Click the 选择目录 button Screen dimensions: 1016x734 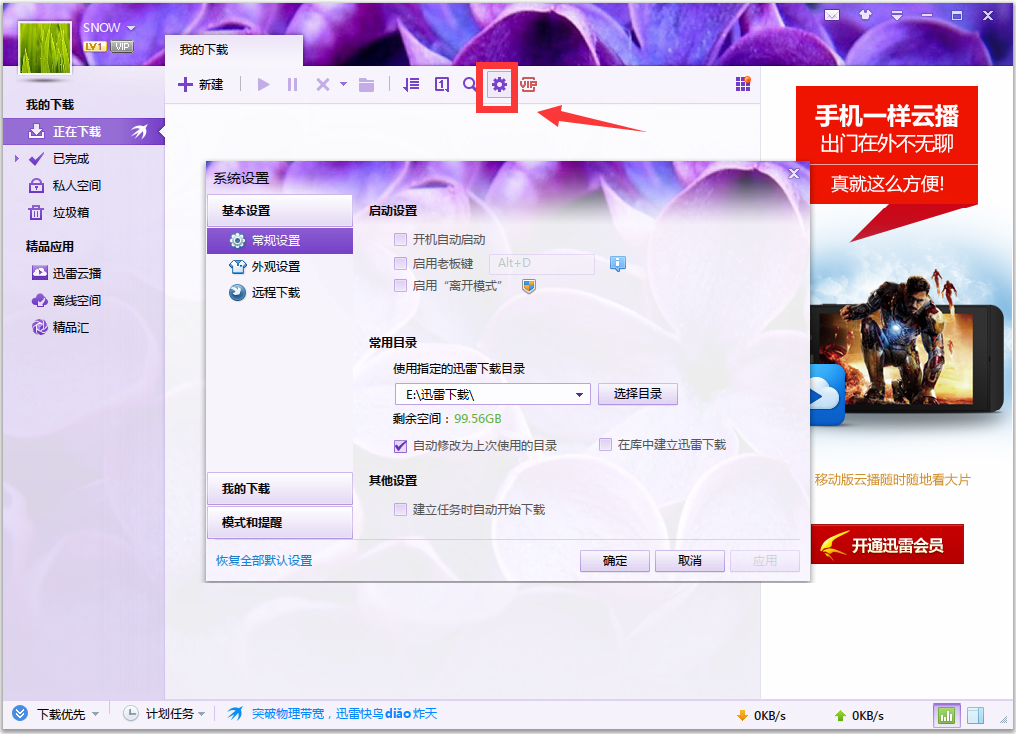pos(637,393)
